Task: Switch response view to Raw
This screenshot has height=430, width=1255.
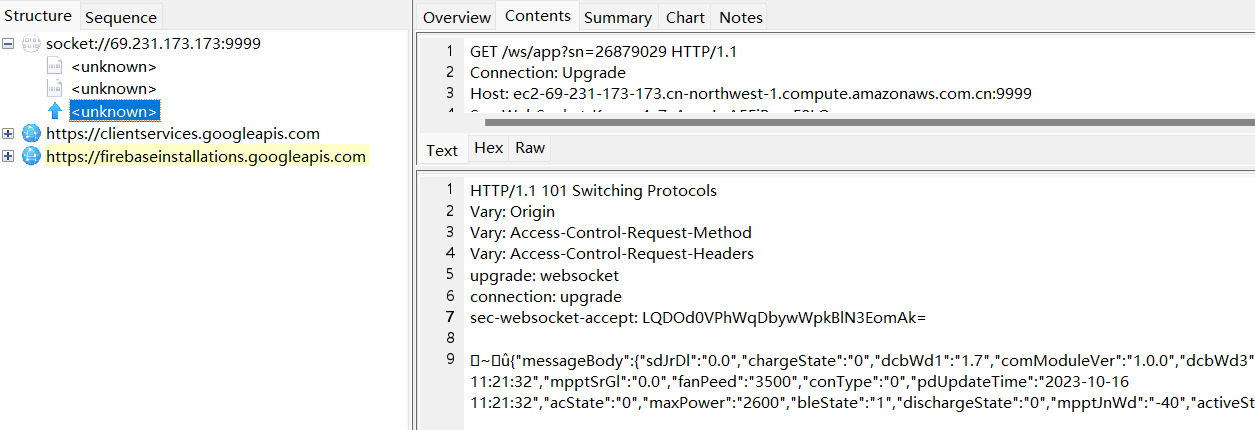Action: point(530,148)
